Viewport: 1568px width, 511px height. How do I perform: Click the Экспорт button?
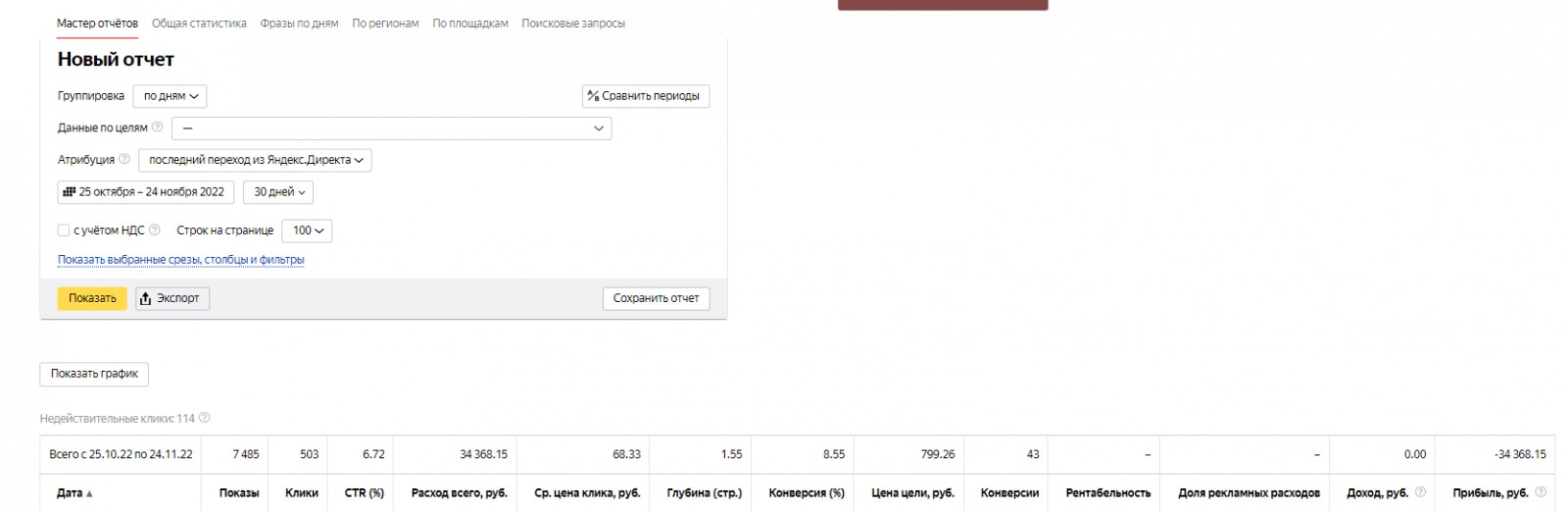click(x=172, y=298)
